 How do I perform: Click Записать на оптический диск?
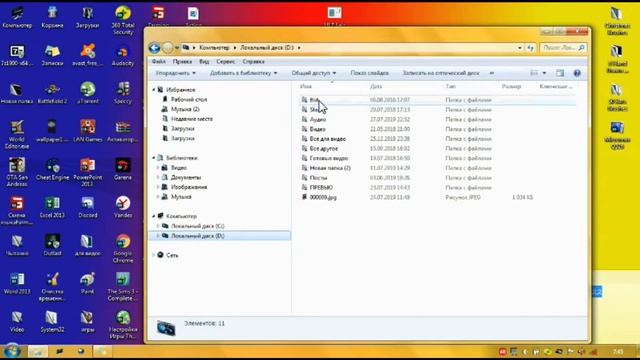click(x=441, y=73)
